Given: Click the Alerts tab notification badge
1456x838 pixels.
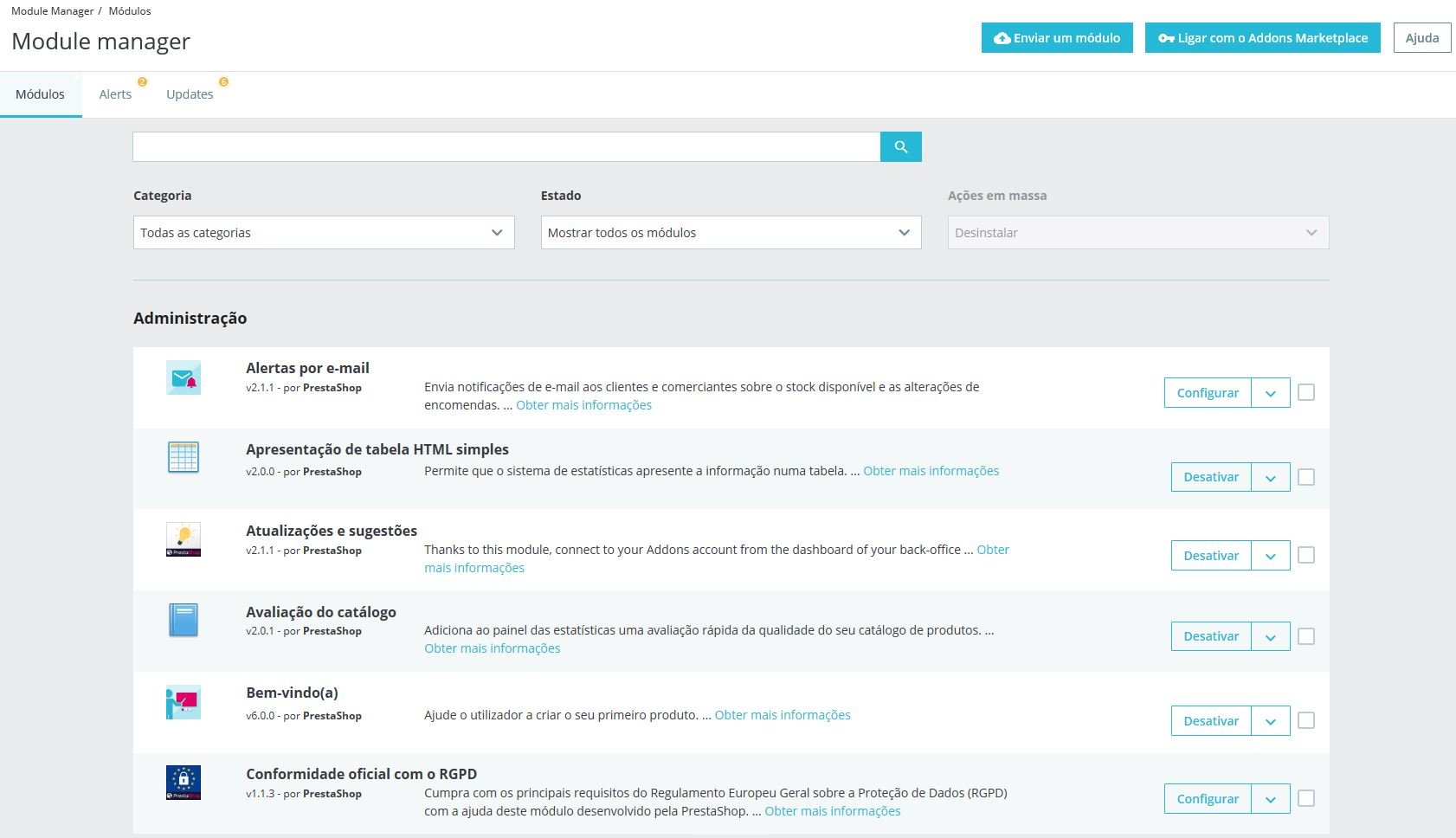Looking at the screenshot, I should [x=143, y=82].
